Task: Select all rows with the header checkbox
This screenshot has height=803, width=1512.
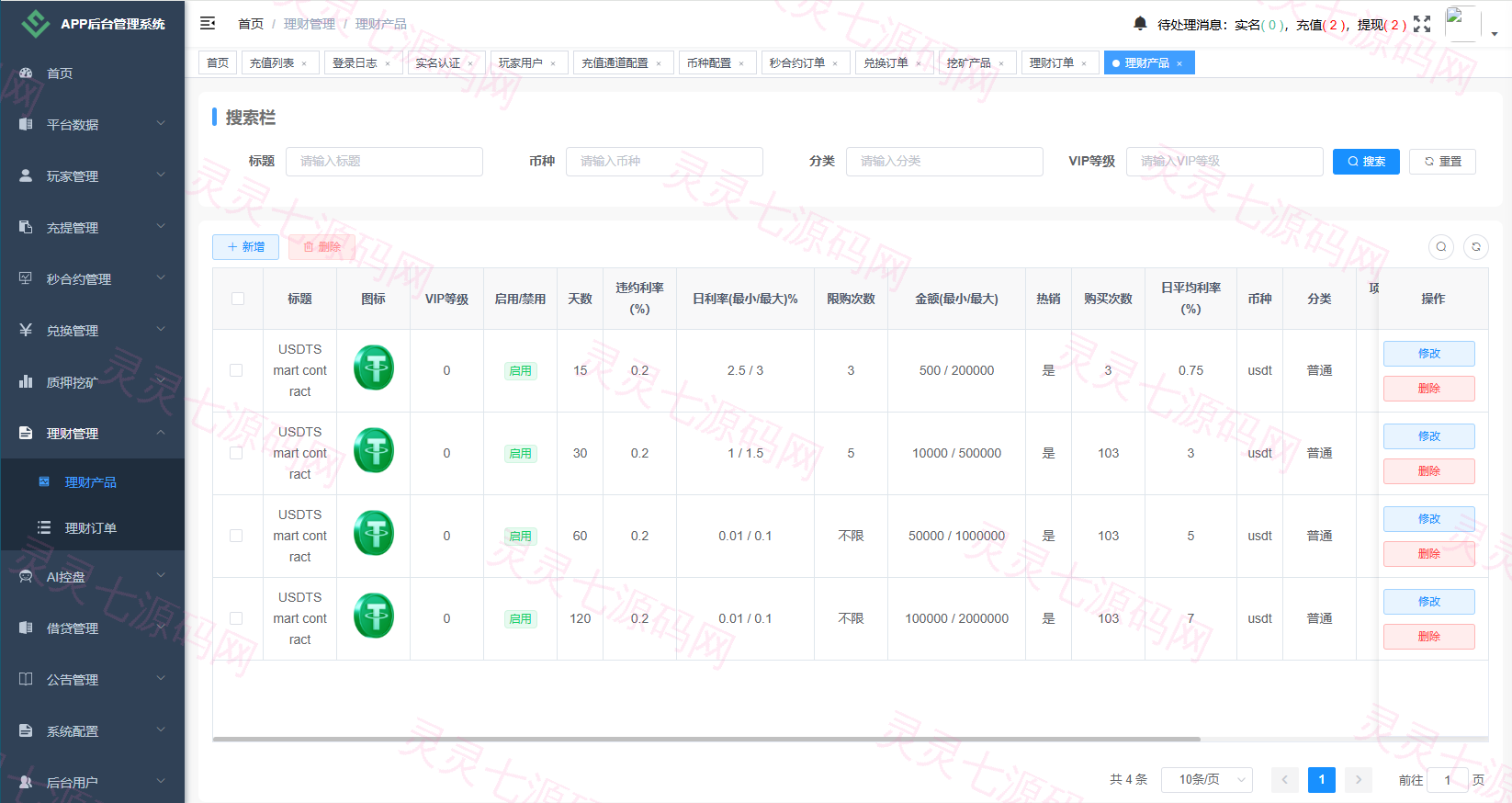Action: point(238,299)
